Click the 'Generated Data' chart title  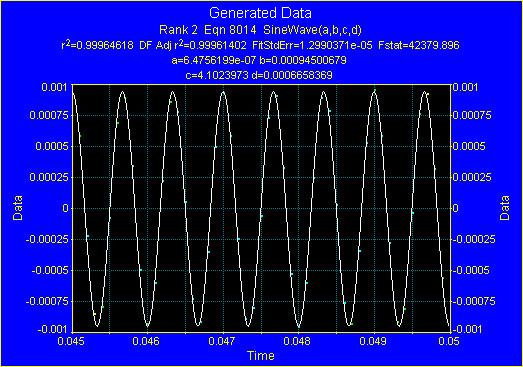[x=260, y=13]
